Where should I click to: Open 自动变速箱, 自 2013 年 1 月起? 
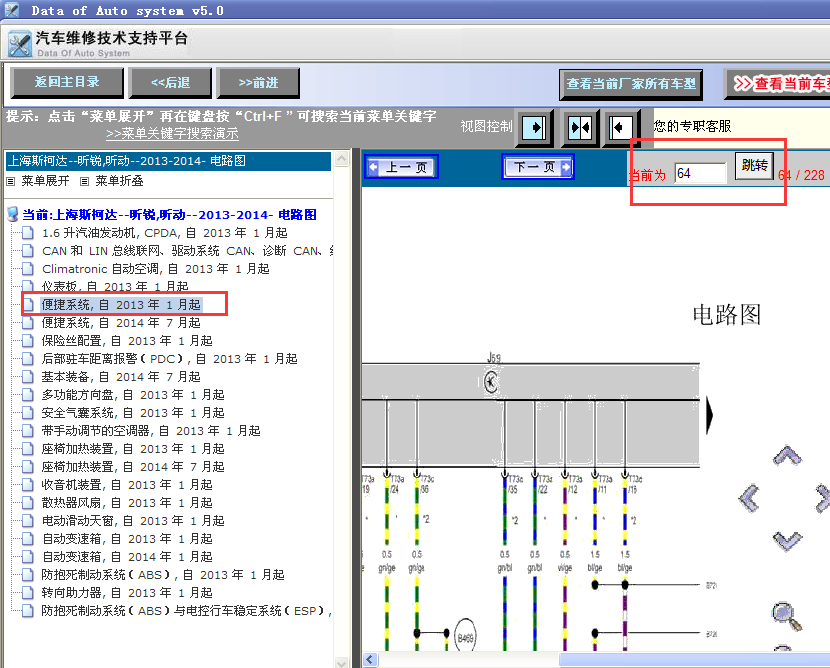click(127, 539)
